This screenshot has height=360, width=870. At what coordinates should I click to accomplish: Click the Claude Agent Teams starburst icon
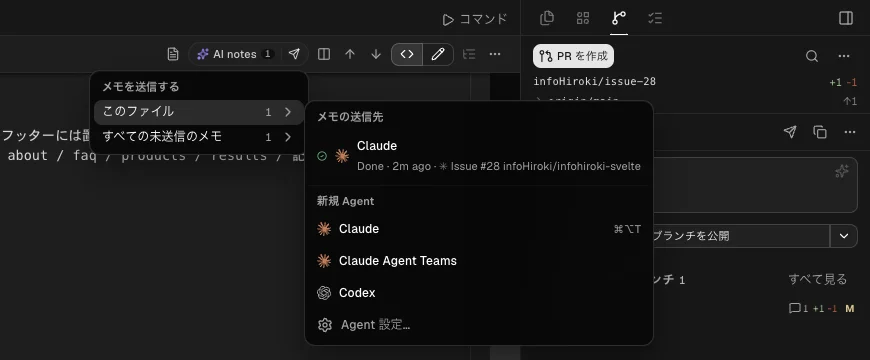tap(324, 261)
